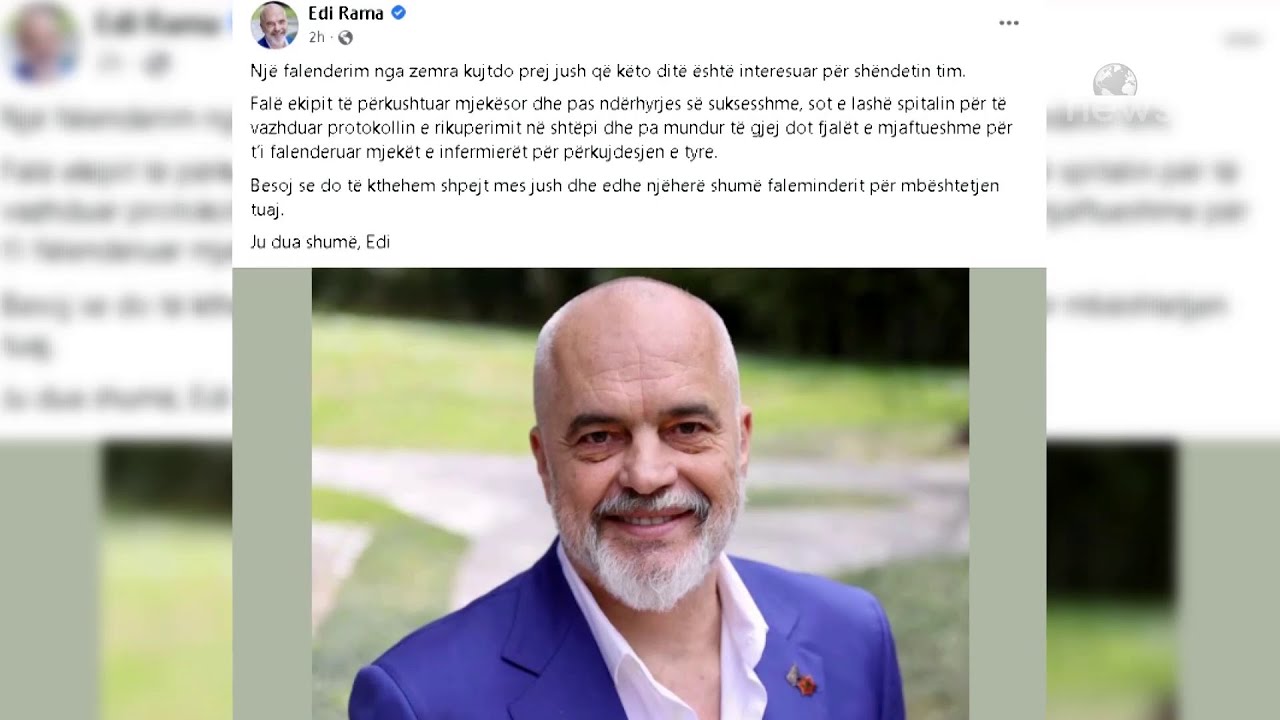
Task: Click the blue verified badge beside Edi Rama
Action: [x=398, y=13]
